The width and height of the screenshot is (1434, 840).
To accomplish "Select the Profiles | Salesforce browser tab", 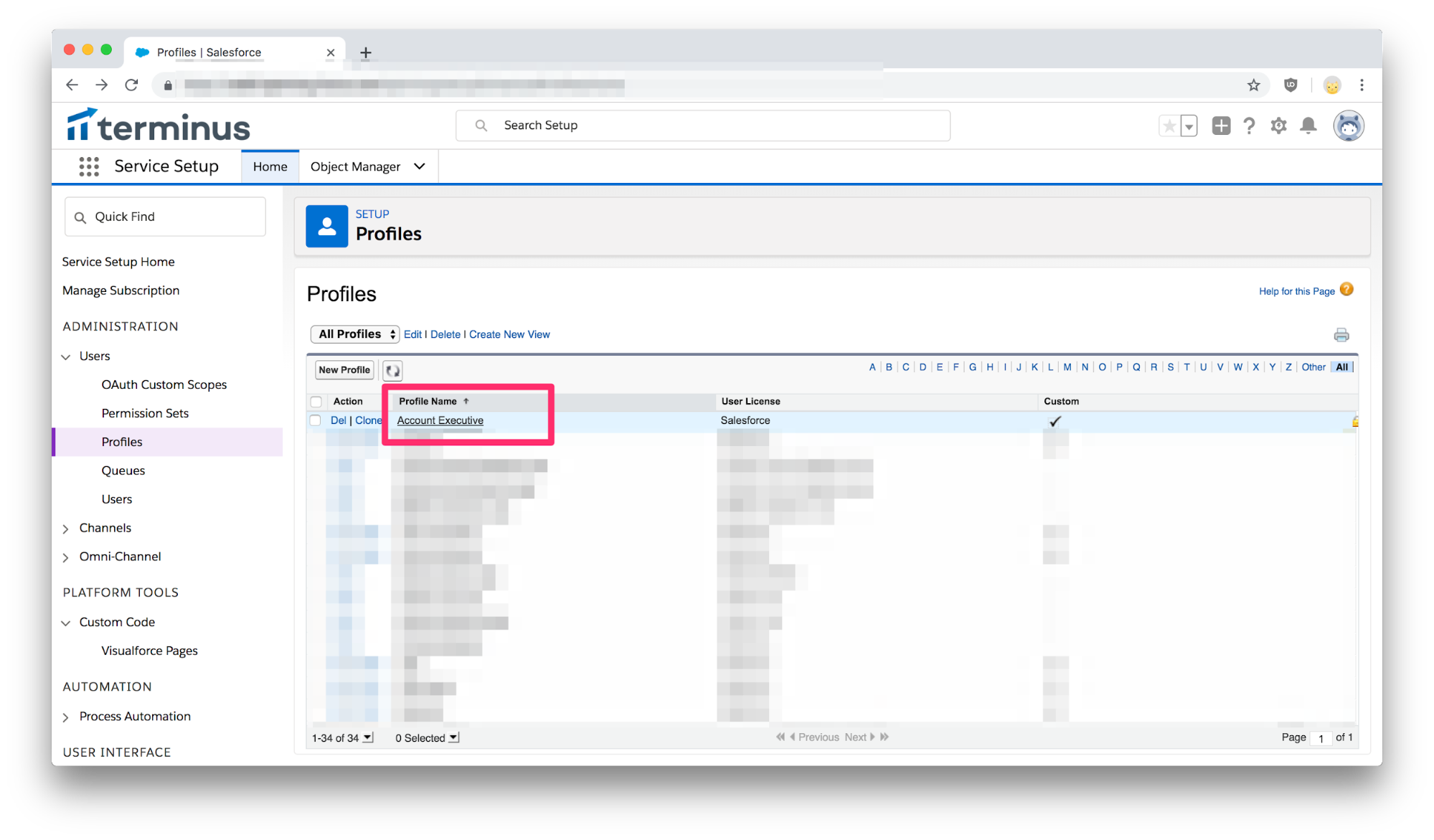I will point(235,52).
